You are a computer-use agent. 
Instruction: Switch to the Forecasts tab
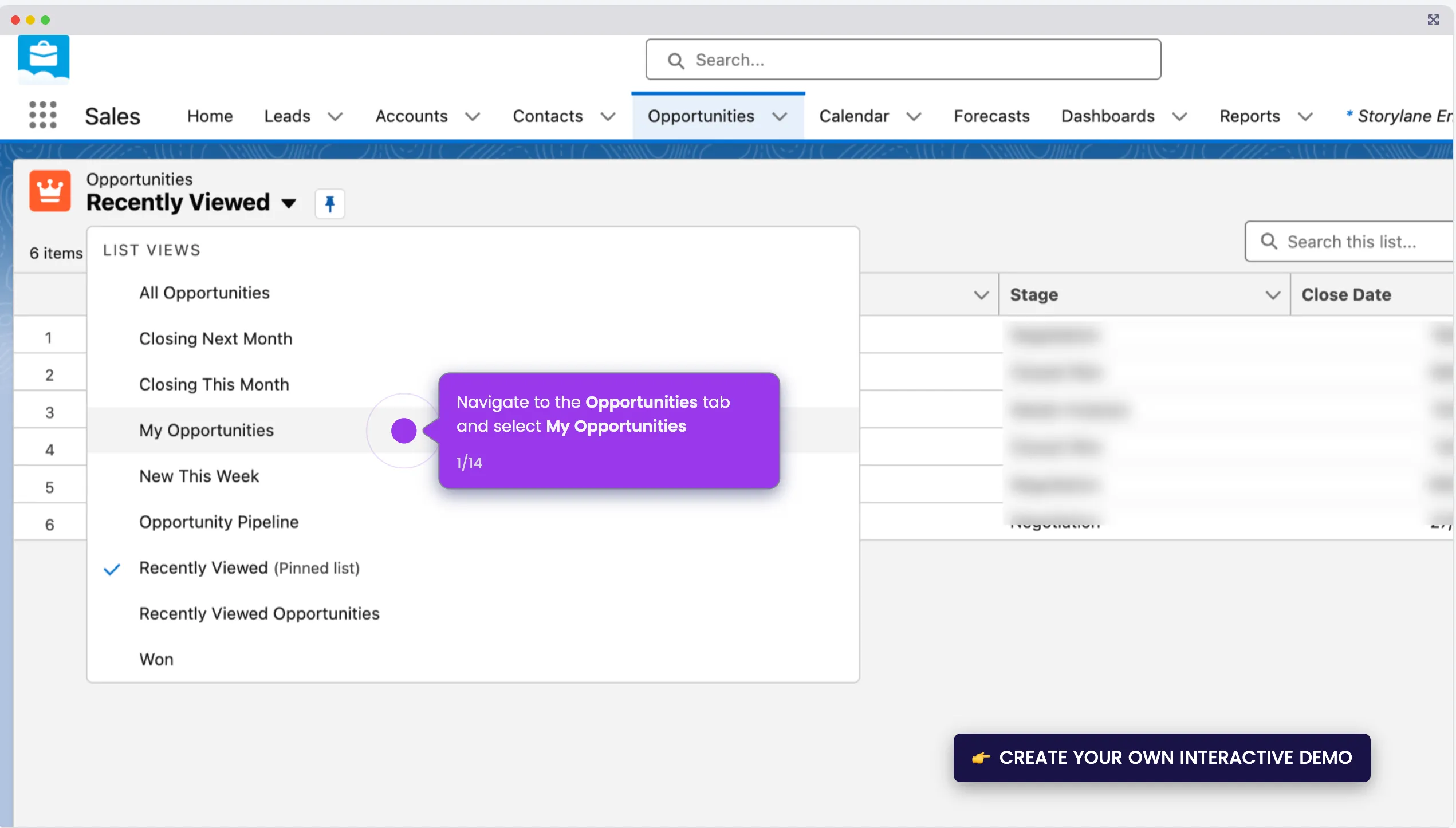[991, 116]
